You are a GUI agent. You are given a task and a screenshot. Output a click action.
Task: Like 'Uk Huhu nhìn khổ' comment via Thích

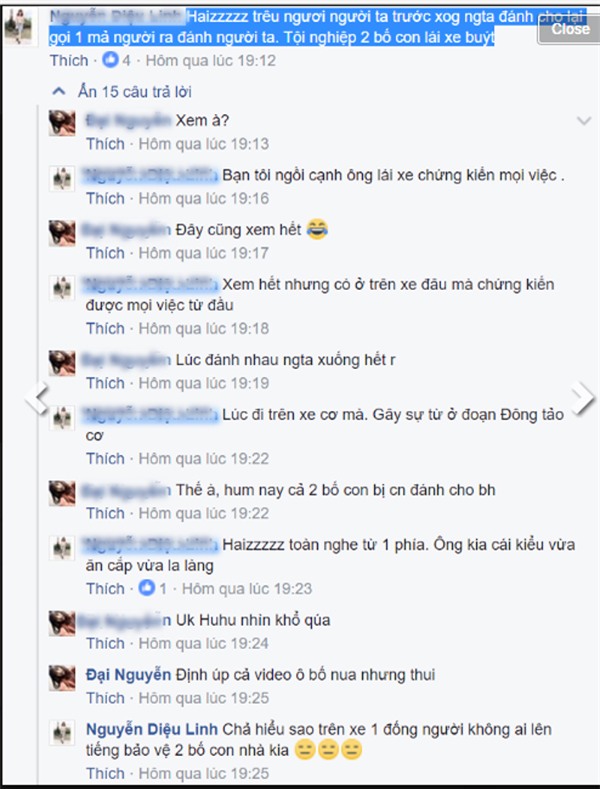pyautogui.click(x=105, y=643)
